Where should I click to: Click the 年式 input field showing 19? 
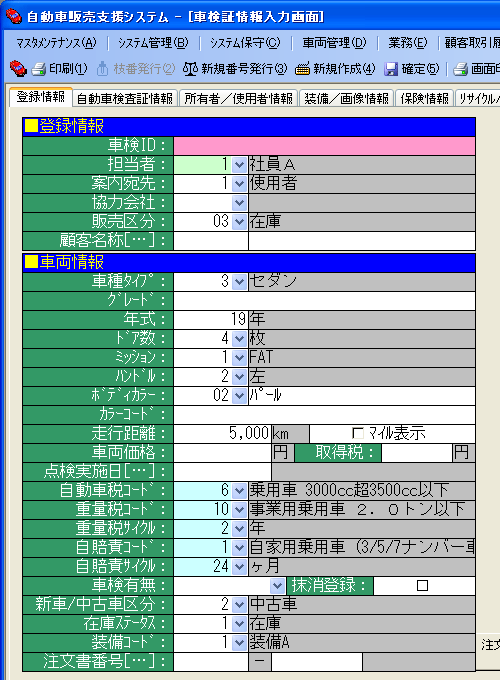click(x=211, y=320)
